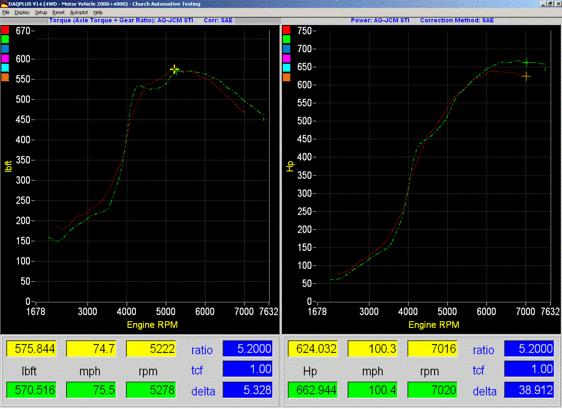
Task: Click the yellow 7016 rpm field
Action: [x=433, y=349]
